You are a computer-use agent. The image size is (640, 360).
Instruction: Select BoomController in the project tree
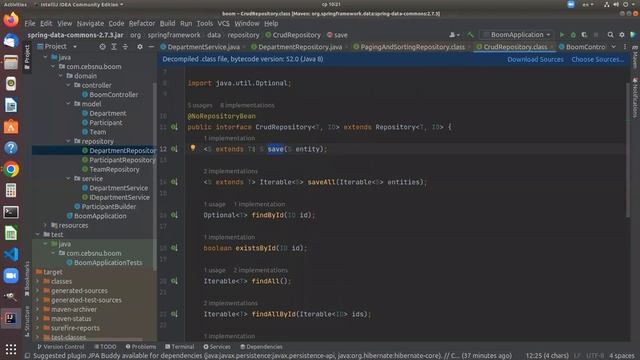(109, 95)
